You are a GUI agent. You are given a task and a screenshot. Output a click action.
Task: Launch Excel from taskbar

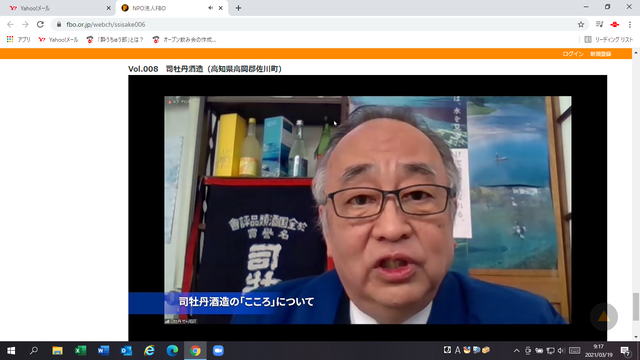[x=80, y=351]
